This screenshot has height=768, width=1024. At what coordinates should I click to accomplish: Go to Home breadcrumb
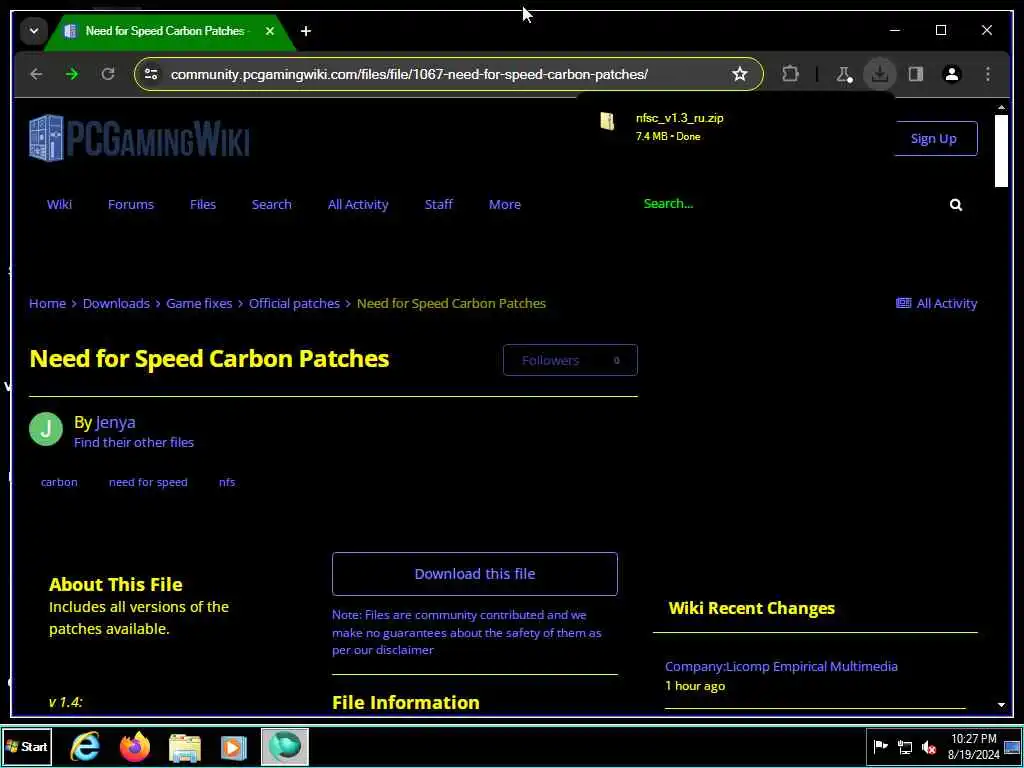47,304
